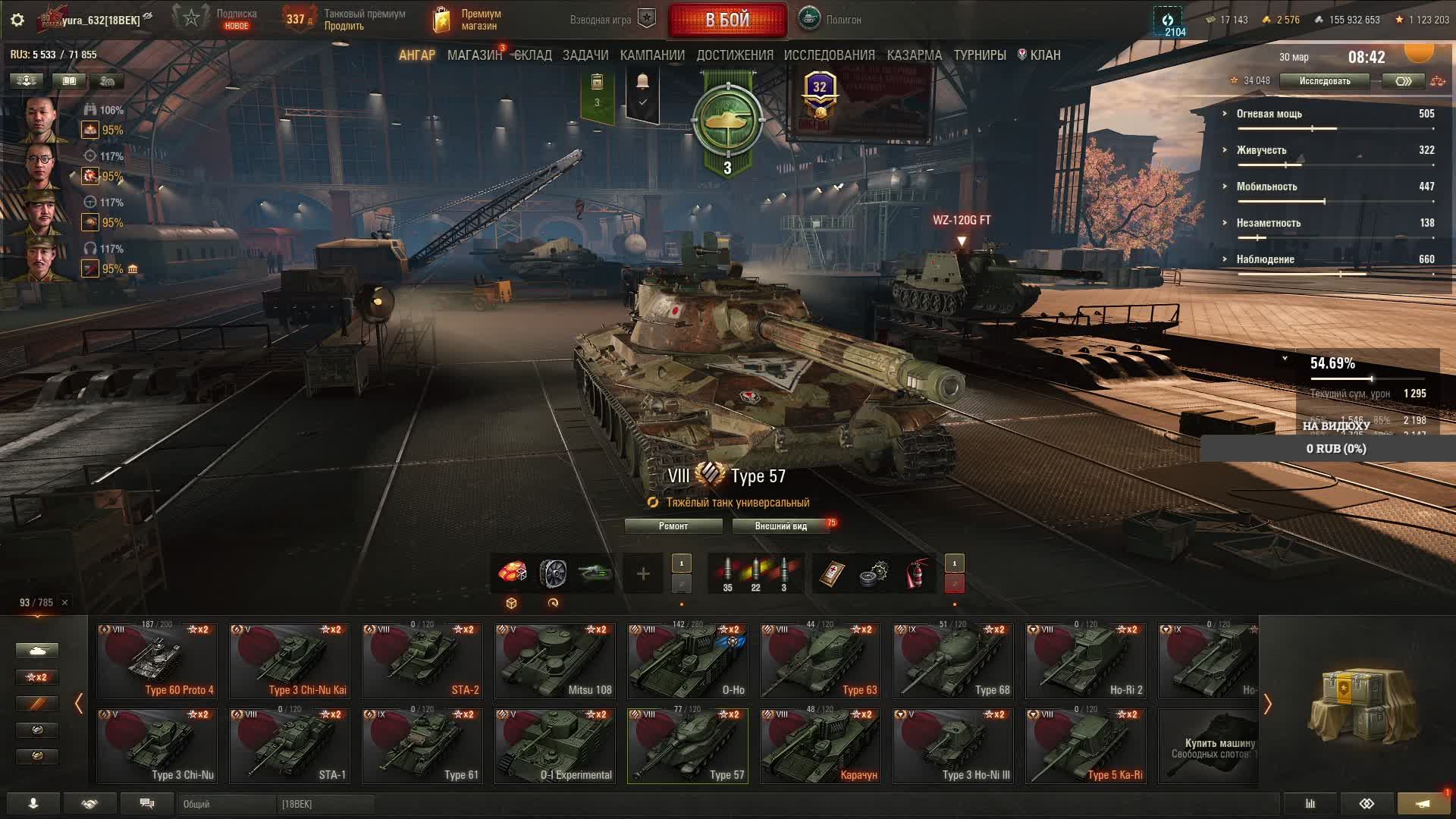Open settings gear icon

click(x=17, y=20)
